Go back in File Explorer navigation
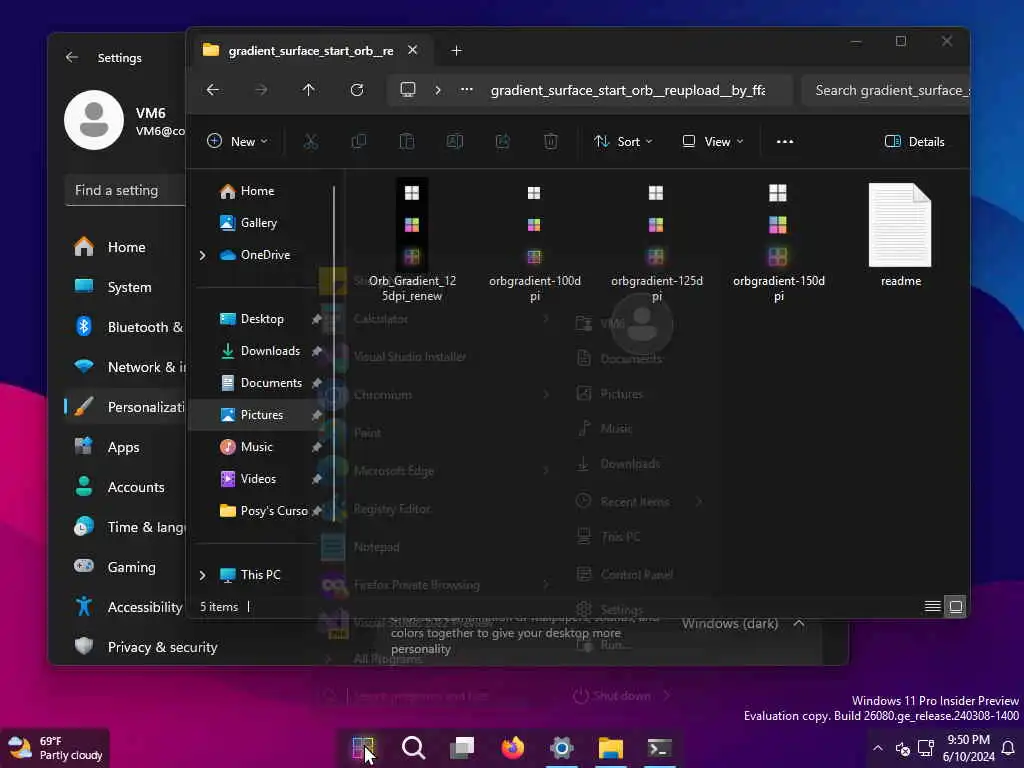 [x=213, y=90]
